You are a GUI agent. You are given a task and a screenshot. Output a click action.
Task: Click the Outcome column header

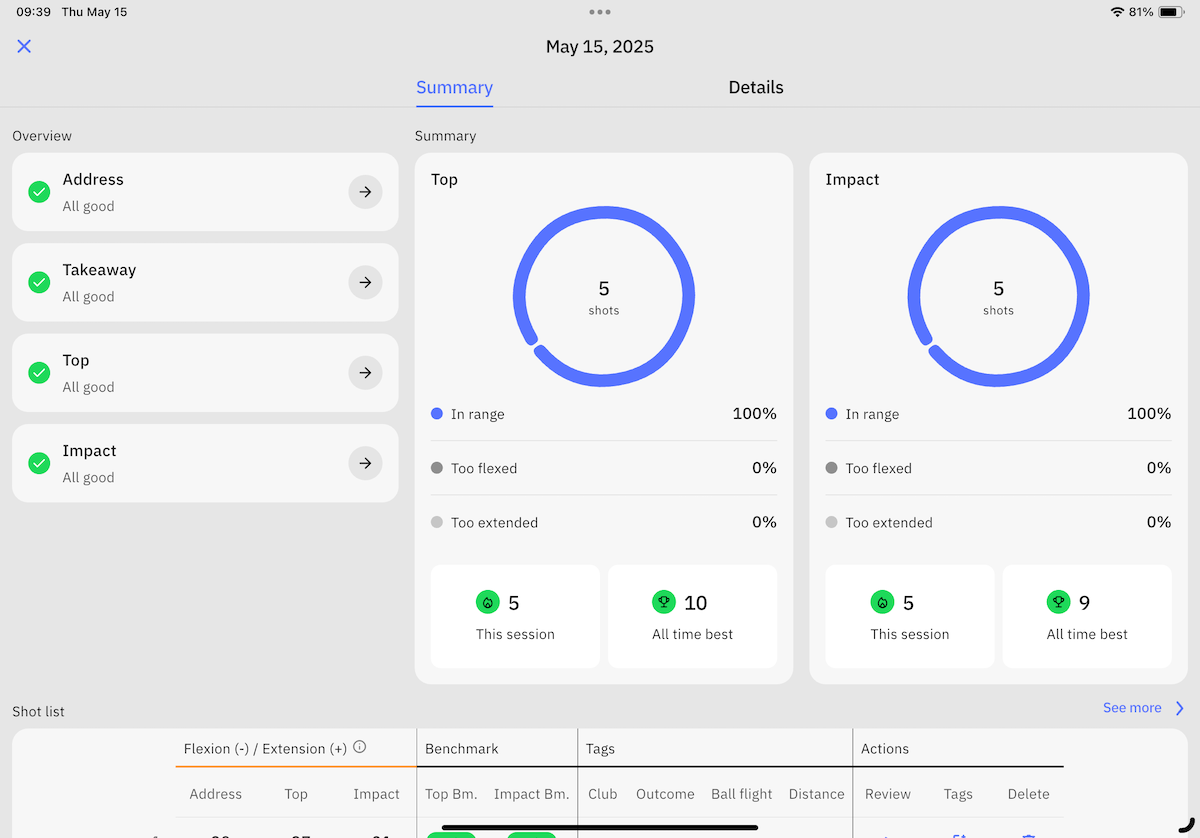[665, 794]
